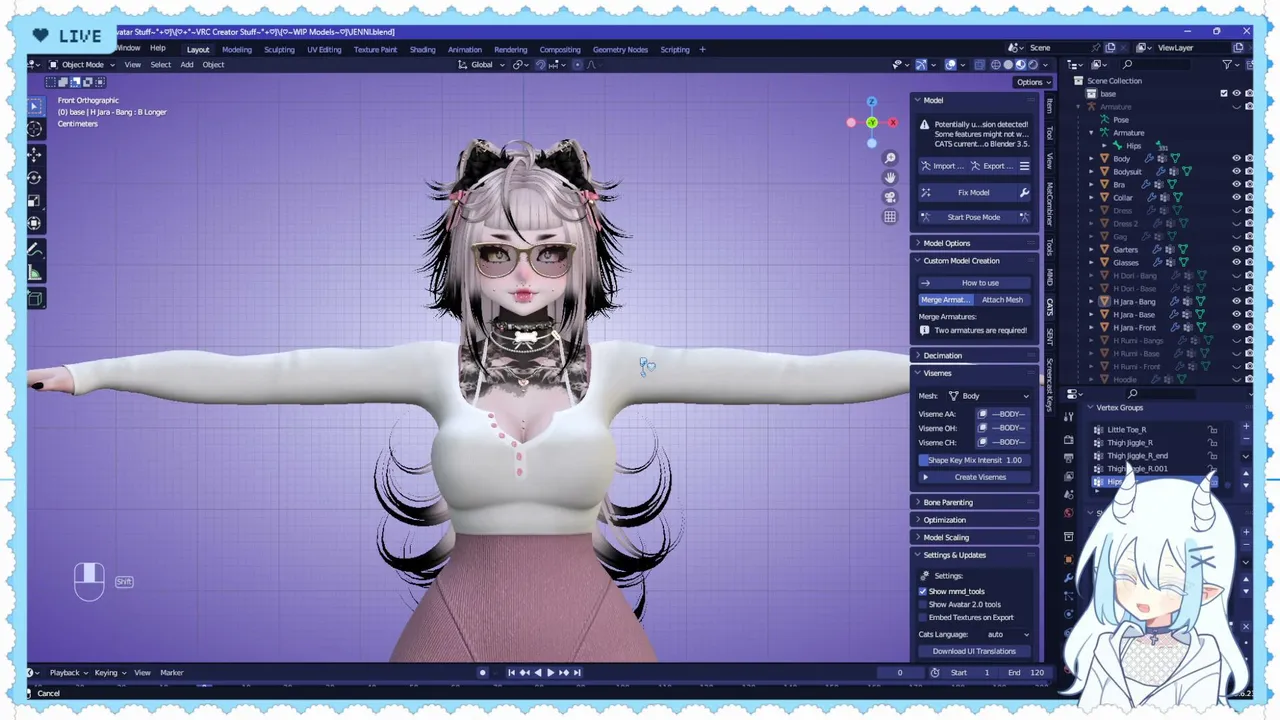Toggle visibility of the Garters mesh
This screenshot has height=720, width=1280.
pyautogui.click(x=1236, y=249)
